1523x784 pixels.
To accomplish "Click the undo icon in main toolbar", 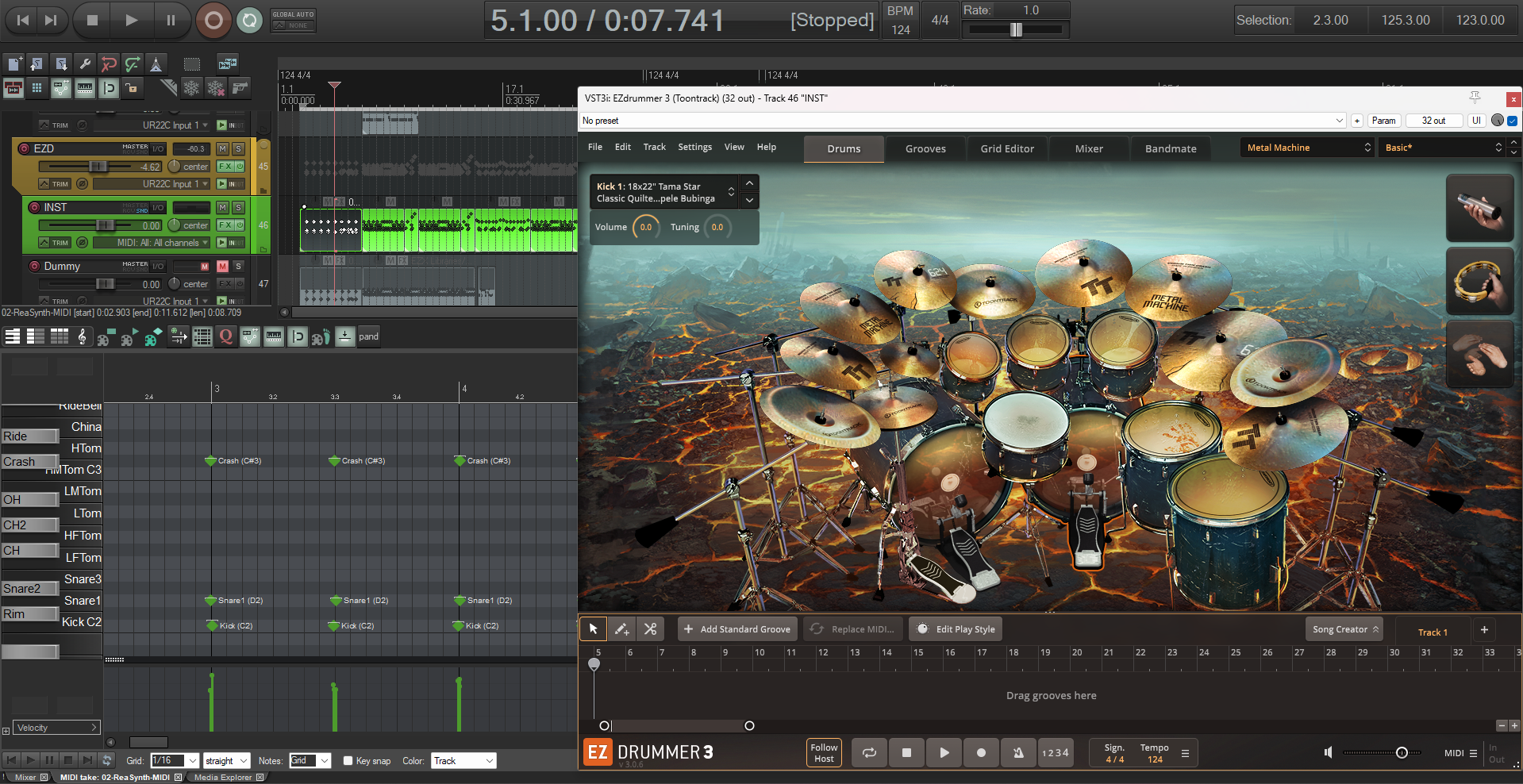I will coord(109,64).
